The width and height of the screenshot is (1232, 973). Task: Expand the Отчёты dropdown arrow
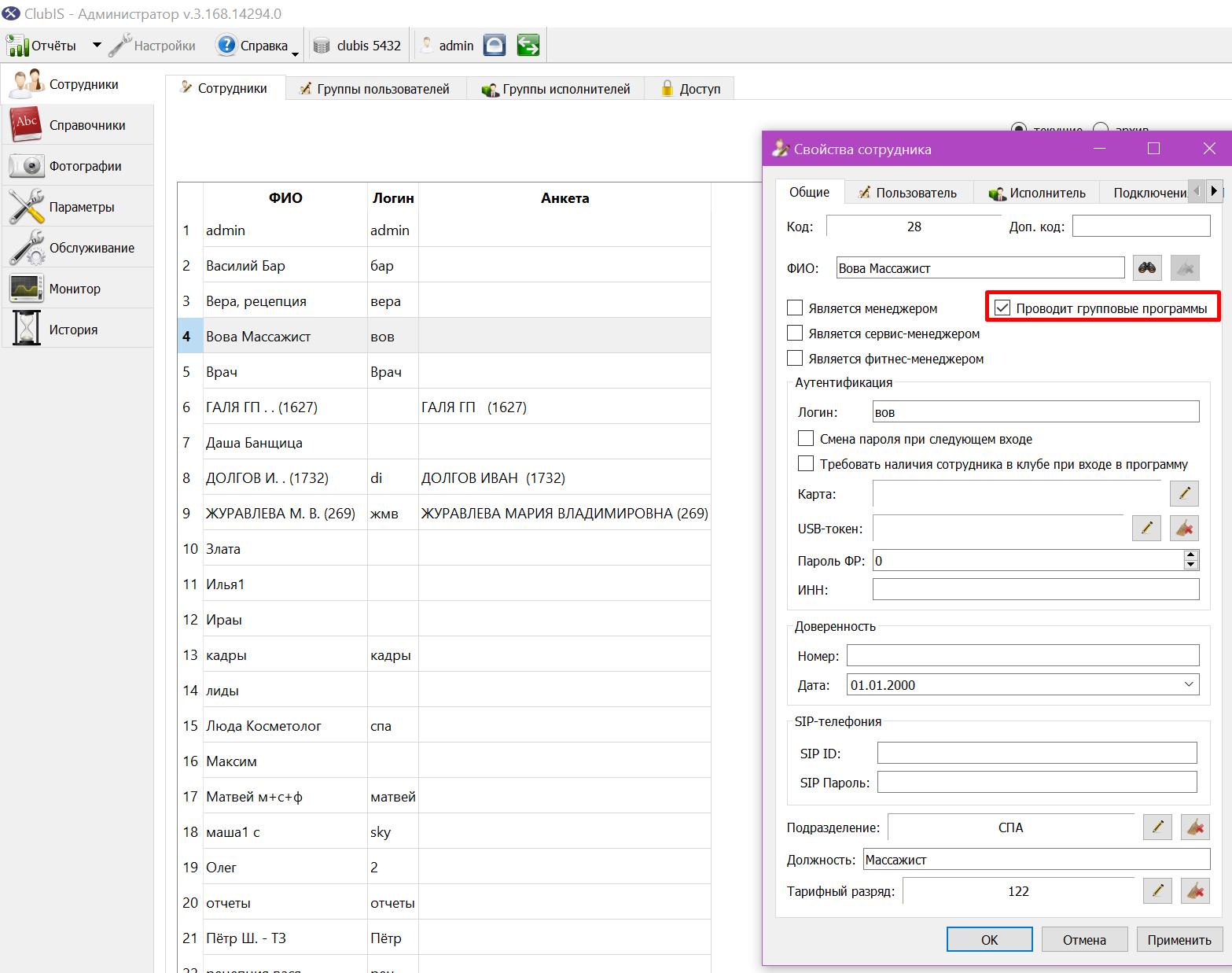[x=97, y=46]
